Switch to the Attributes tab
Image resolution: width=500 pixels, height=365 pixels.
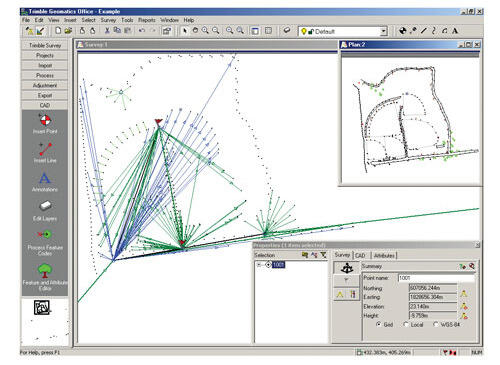point(384,255)
